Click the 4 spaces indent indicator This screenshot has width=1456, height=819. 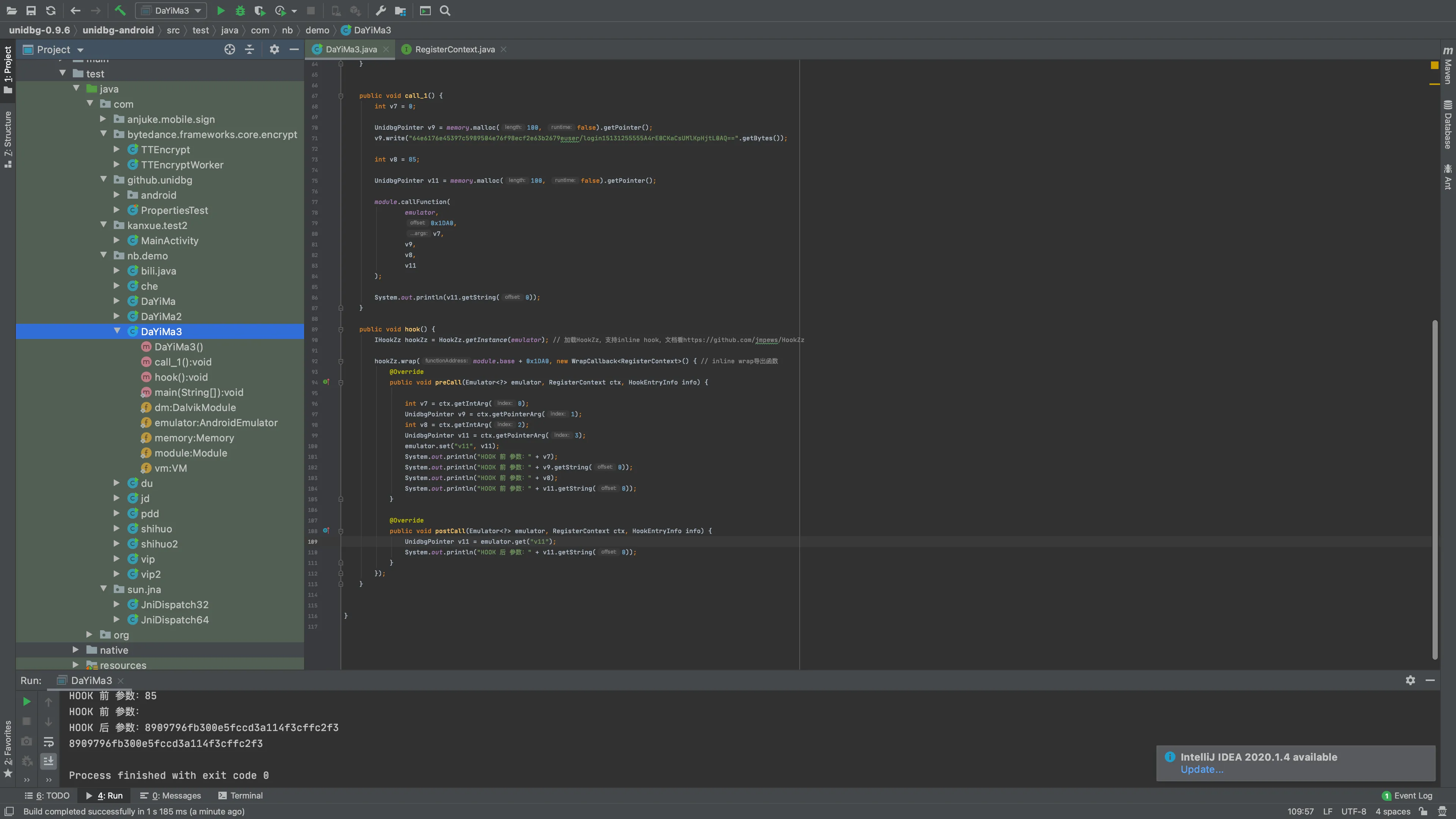1393,811
